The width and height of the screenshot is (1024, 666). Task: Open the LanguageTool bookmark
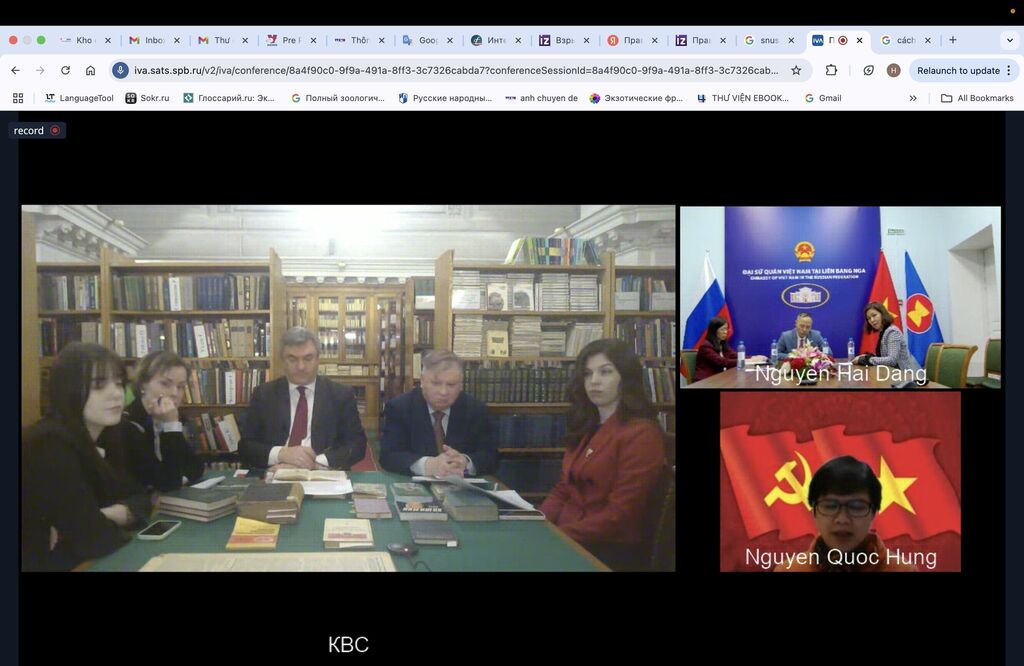click(x=79, y=98)
